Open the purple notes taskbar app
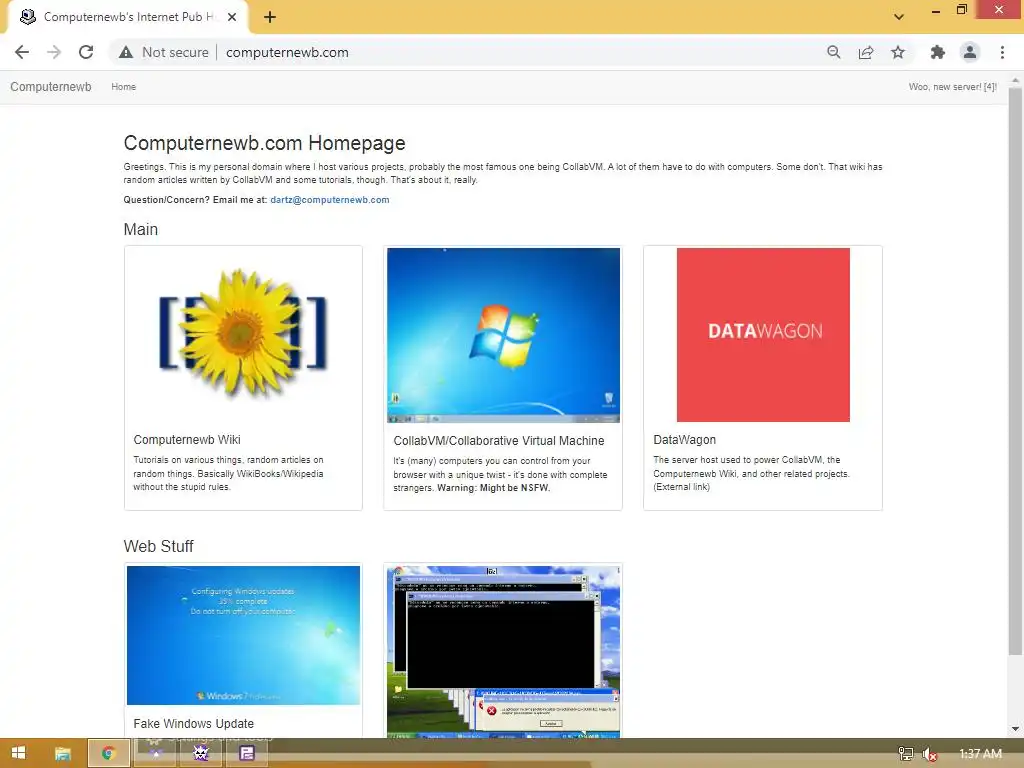Image resolution: width=1024 pixels, height=768 pixels. 247,754
